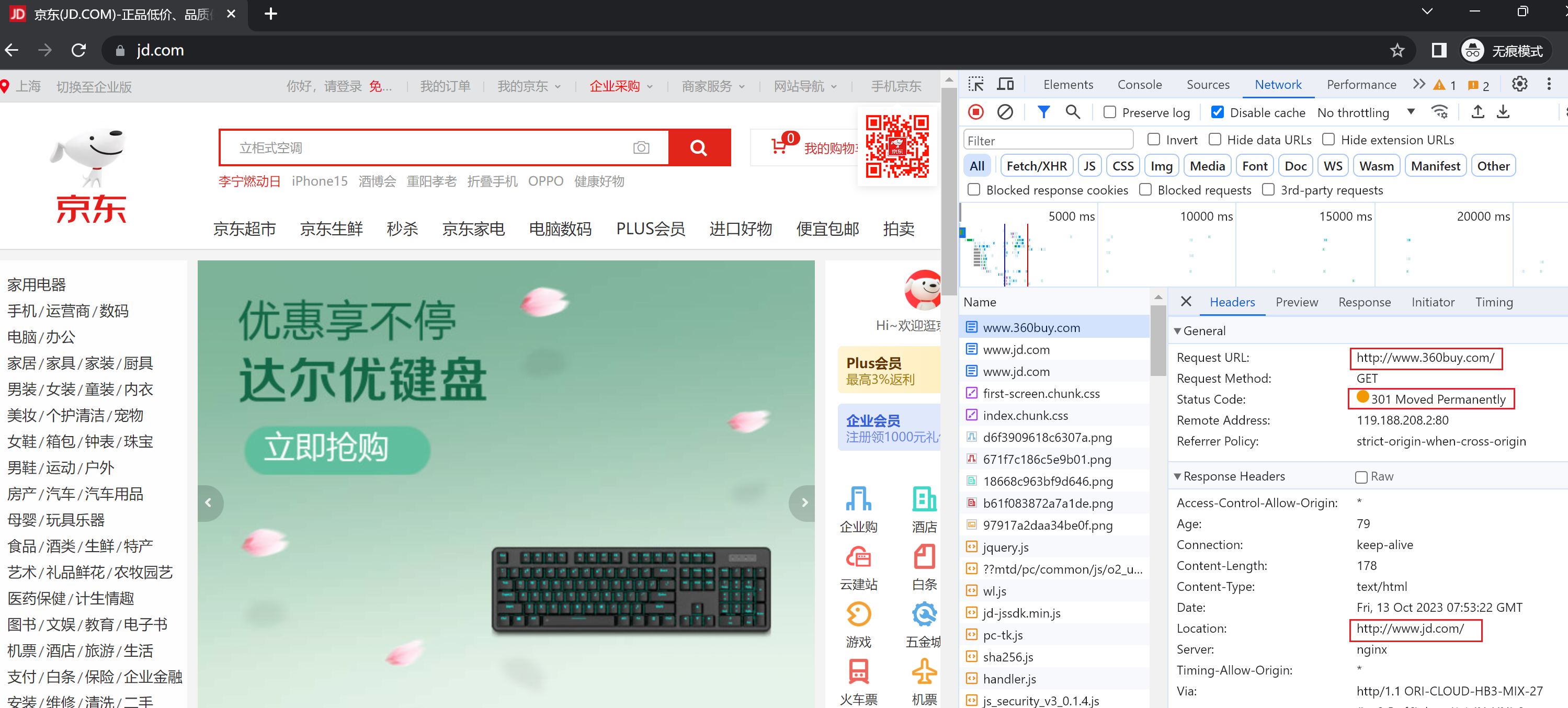Toggle the network filter funnel icon
Screen dimensions: 1568x708
click(x=1043, y=112)
